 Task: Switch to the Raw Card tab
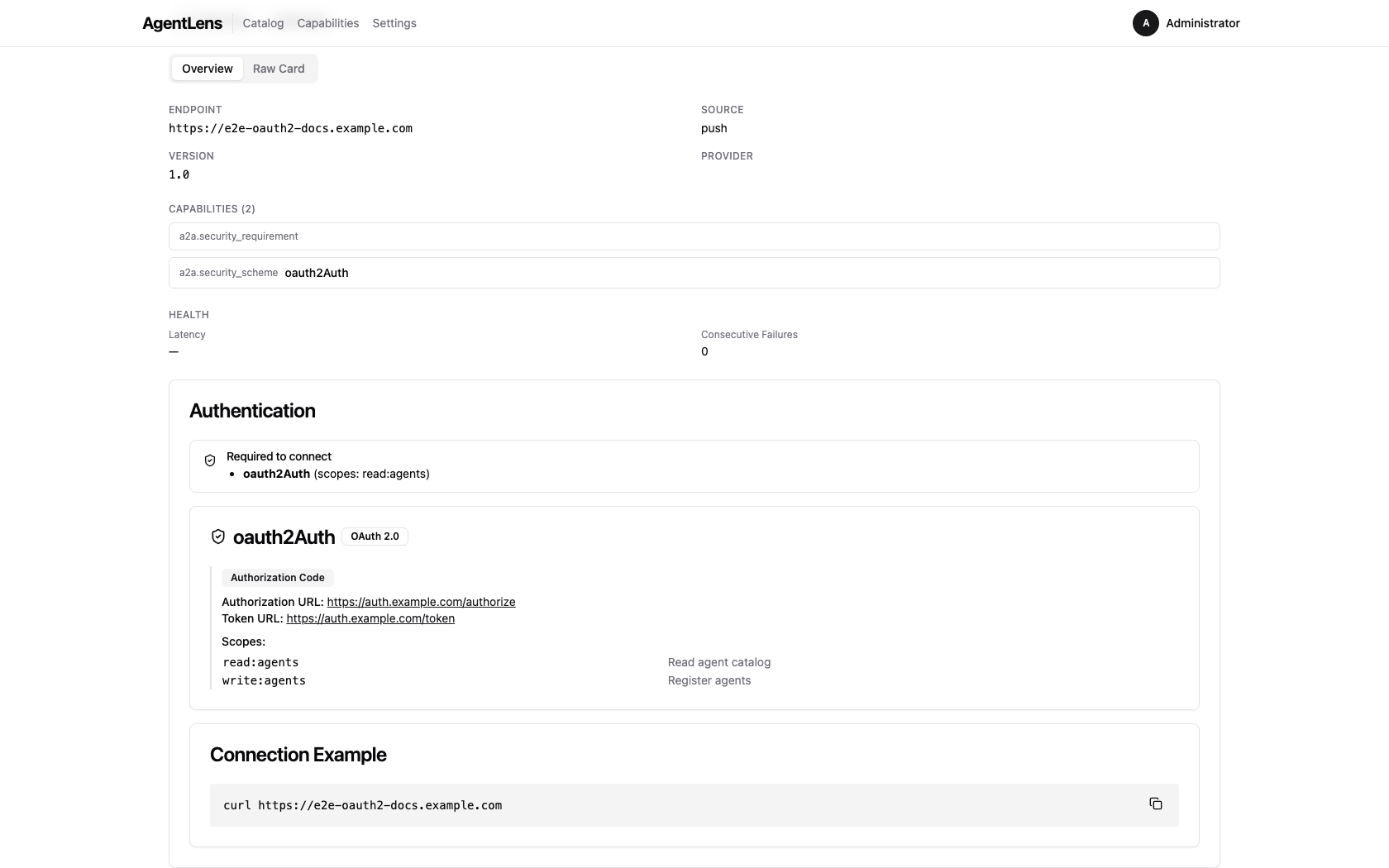pyautogui.click(x=279, y=69)
